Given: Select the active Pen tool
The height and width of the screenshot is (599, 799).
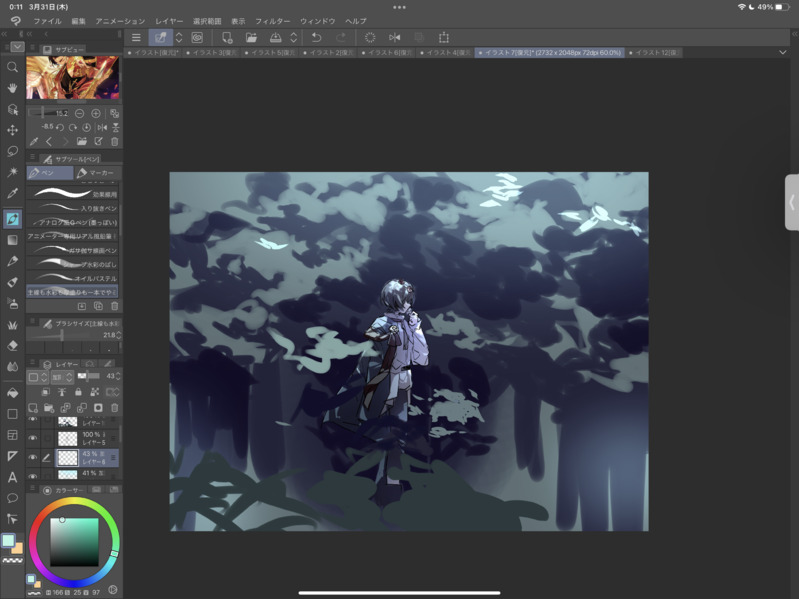Looking at the screenshot, I should pos(12,219).
